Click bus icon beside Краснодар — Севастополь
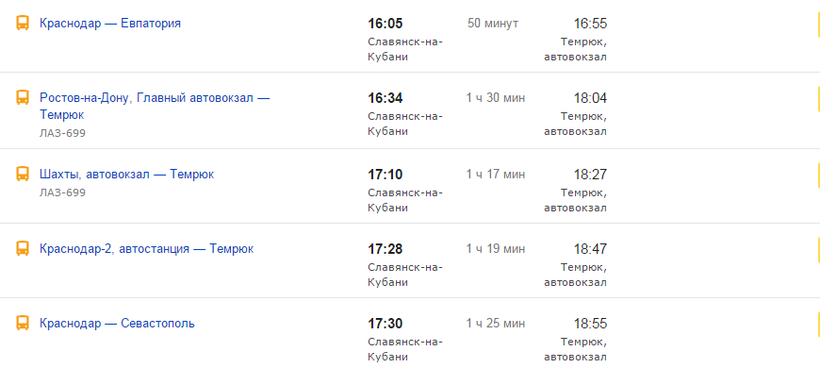 click(22, 323)
